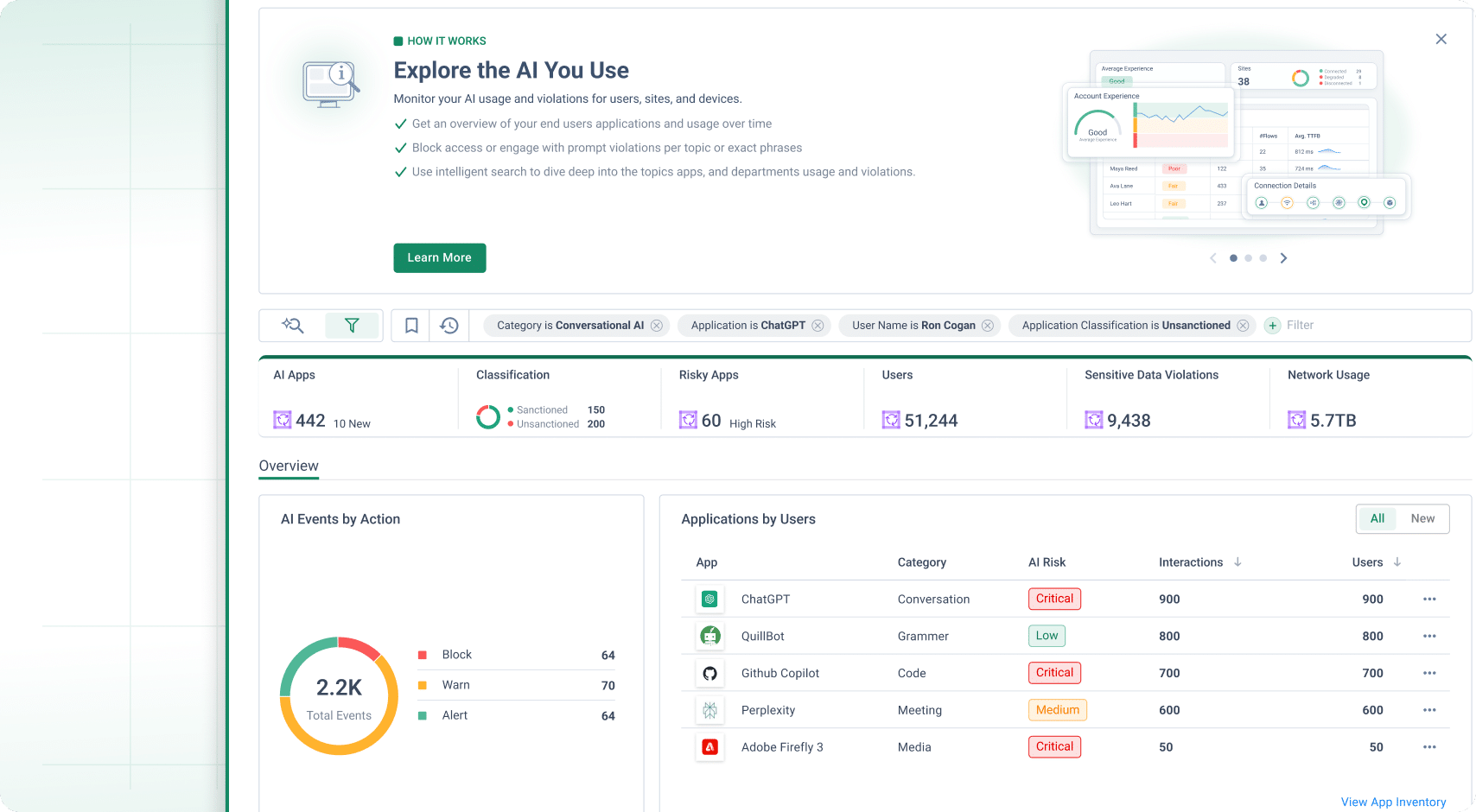The width and height of the screenshot is (1476, 812).
Task: Click the Learn More button
Action: 439,258
